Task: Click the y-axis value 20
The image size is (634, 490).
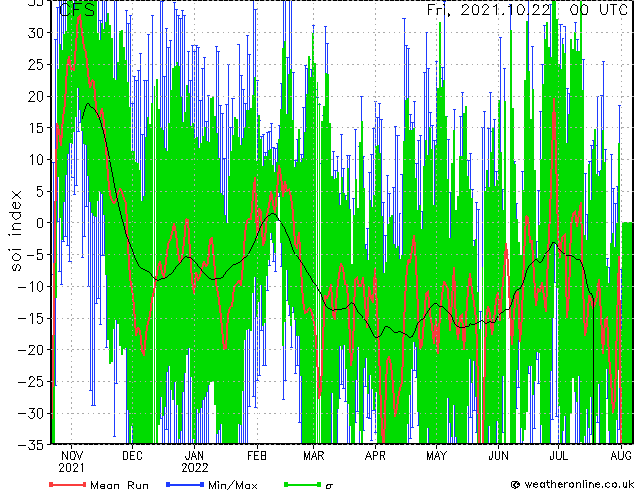Action: [34, 96]
